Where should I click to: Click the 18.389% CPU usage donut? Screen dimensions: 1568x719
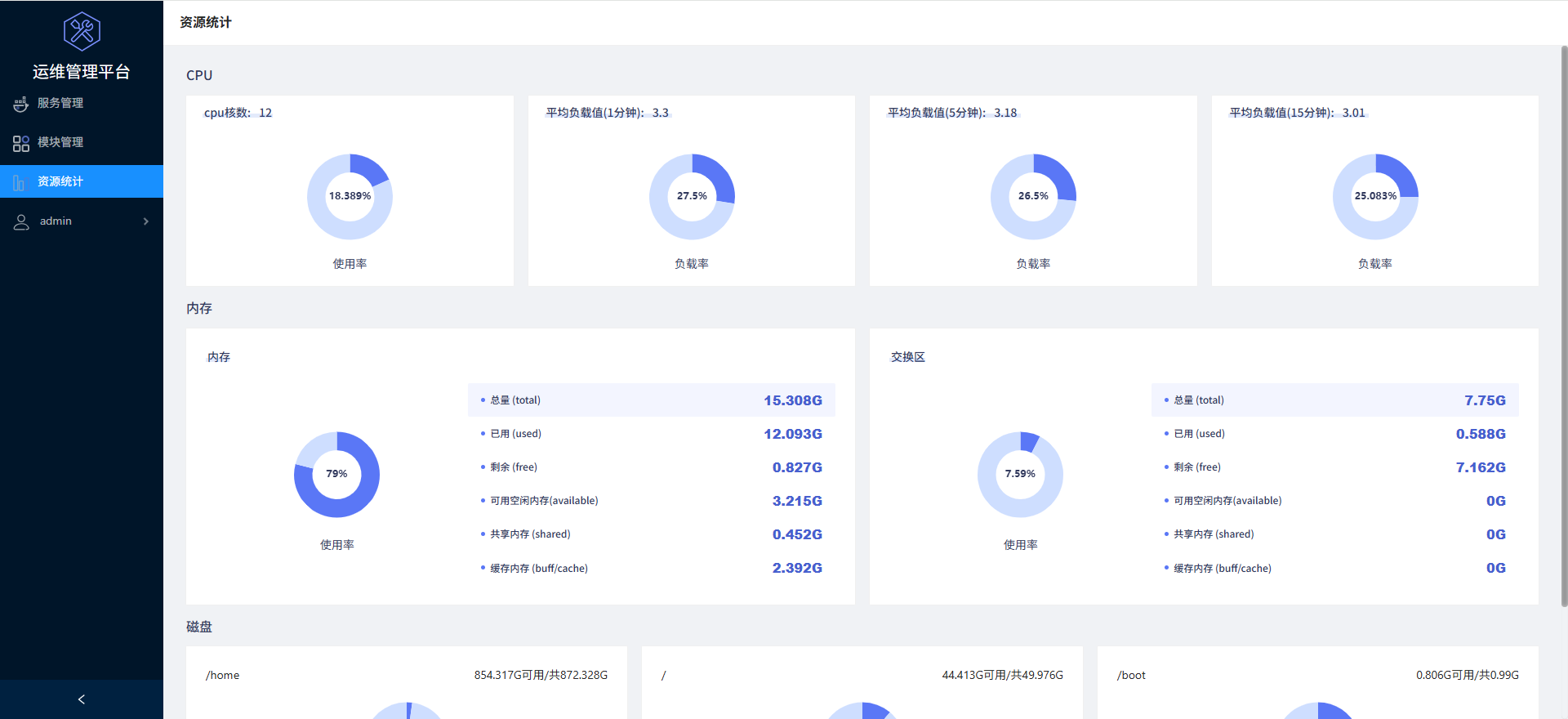(350, 196)
